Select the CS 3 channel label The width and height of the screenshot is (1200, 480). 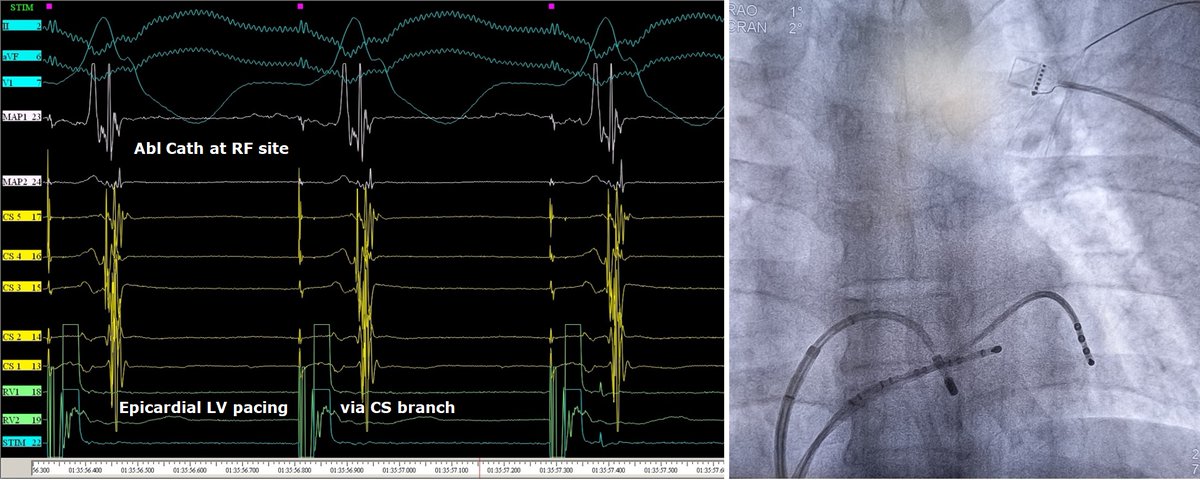pos(21,287)
